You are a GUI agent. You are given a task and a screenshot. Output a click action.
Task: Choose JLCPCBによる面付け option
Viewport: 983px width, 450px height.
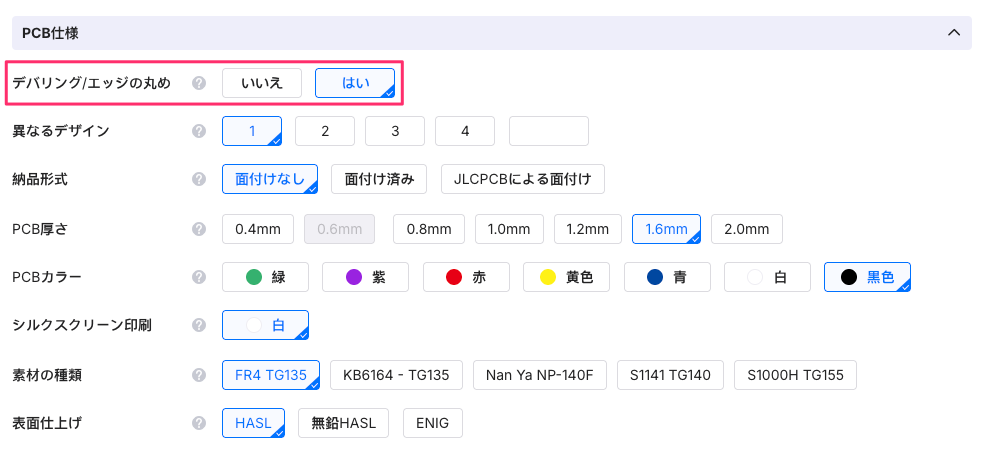click(522, 179)
